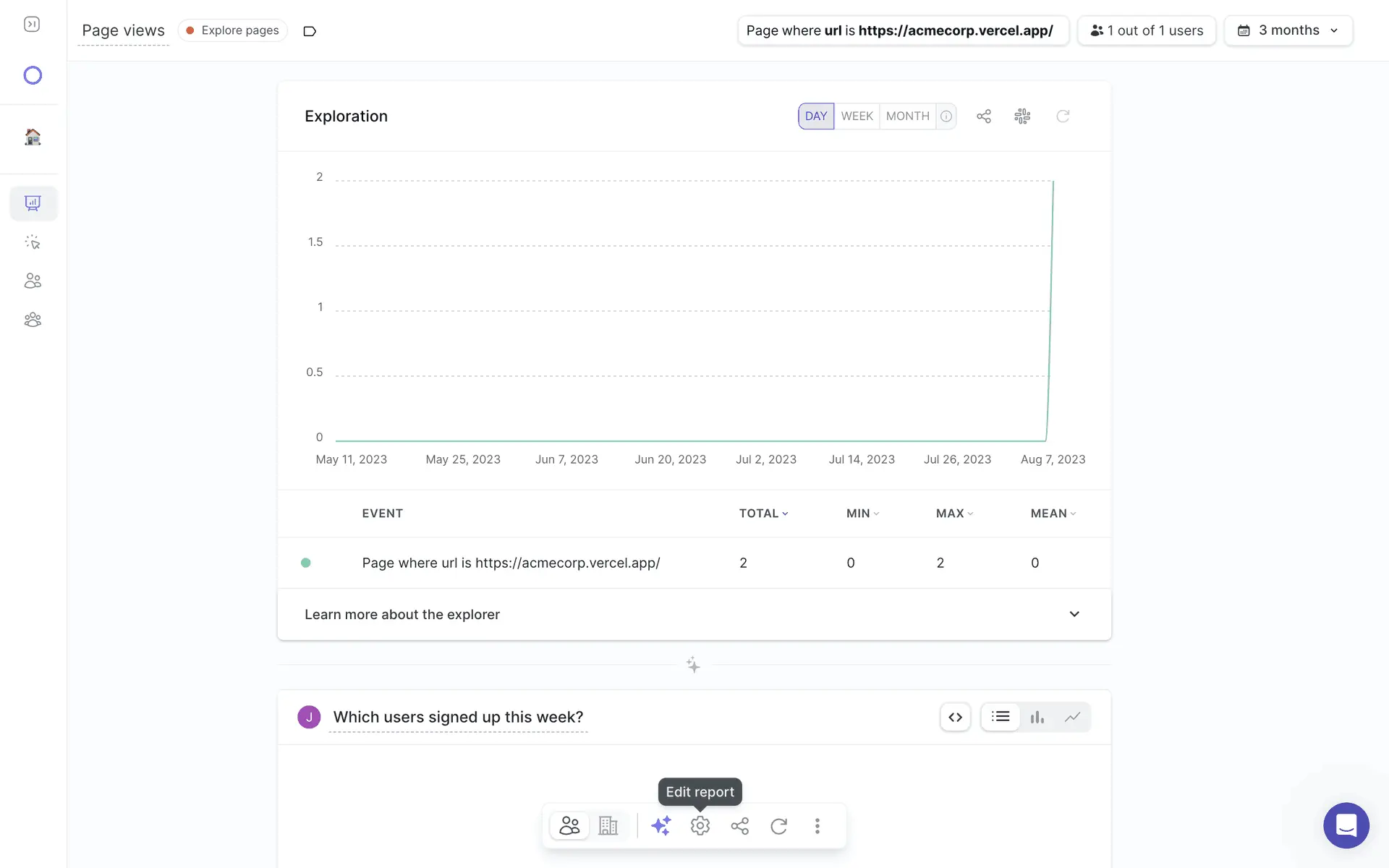This screenshot has height=868, width=1389.
Task: Expand Learn more about the explorer
Action: pyautogui.click(x=1074, y=614)
